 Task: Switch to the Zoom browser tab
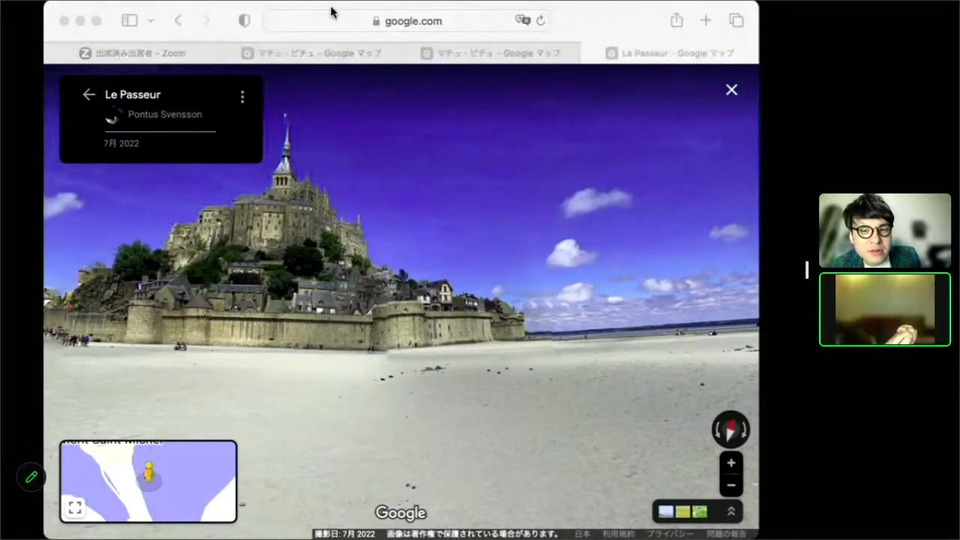132,53
